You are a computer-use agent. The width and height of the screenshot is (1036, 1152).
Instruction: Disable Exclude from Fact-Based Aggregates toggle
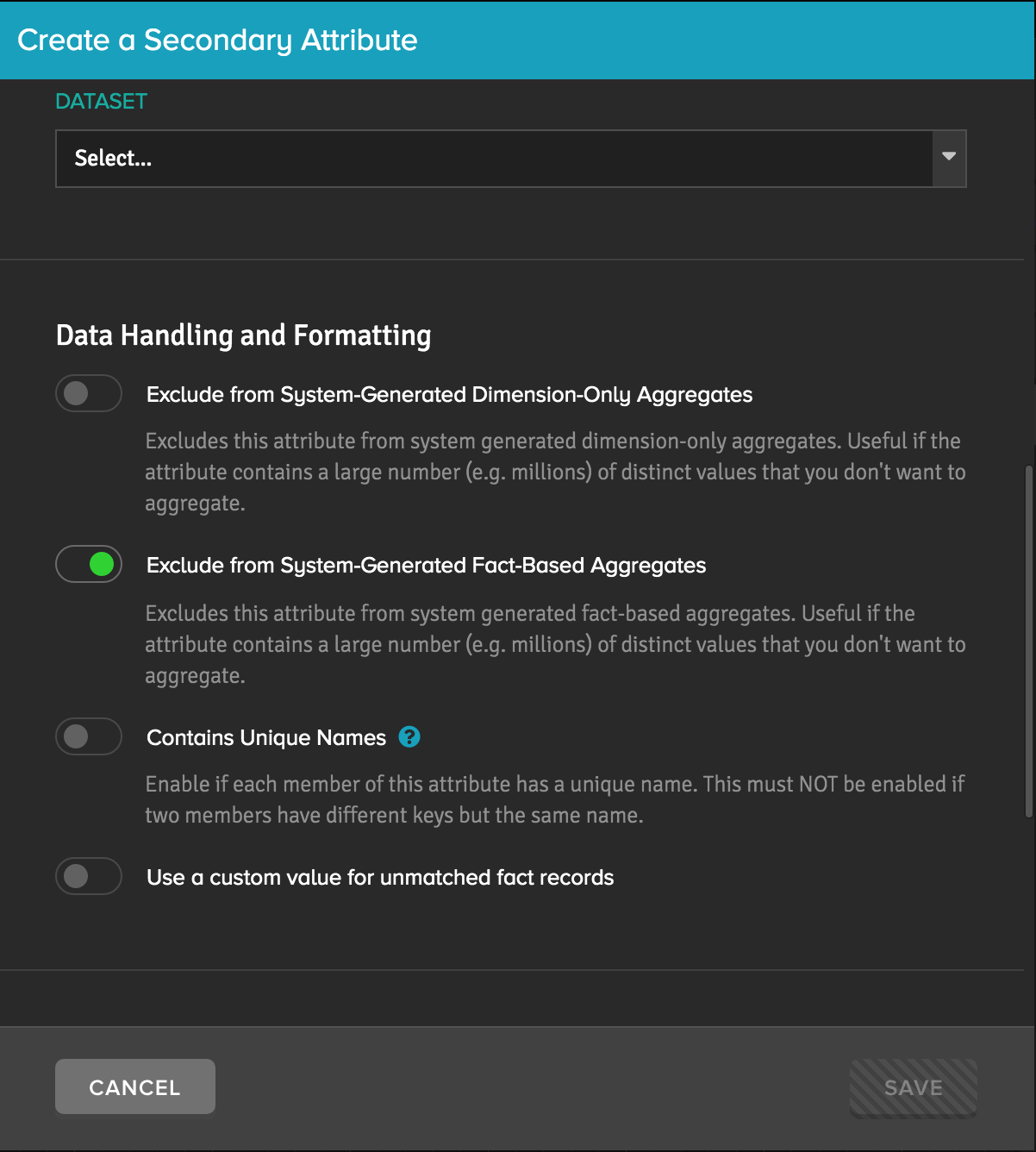click(x=89, y=565)
